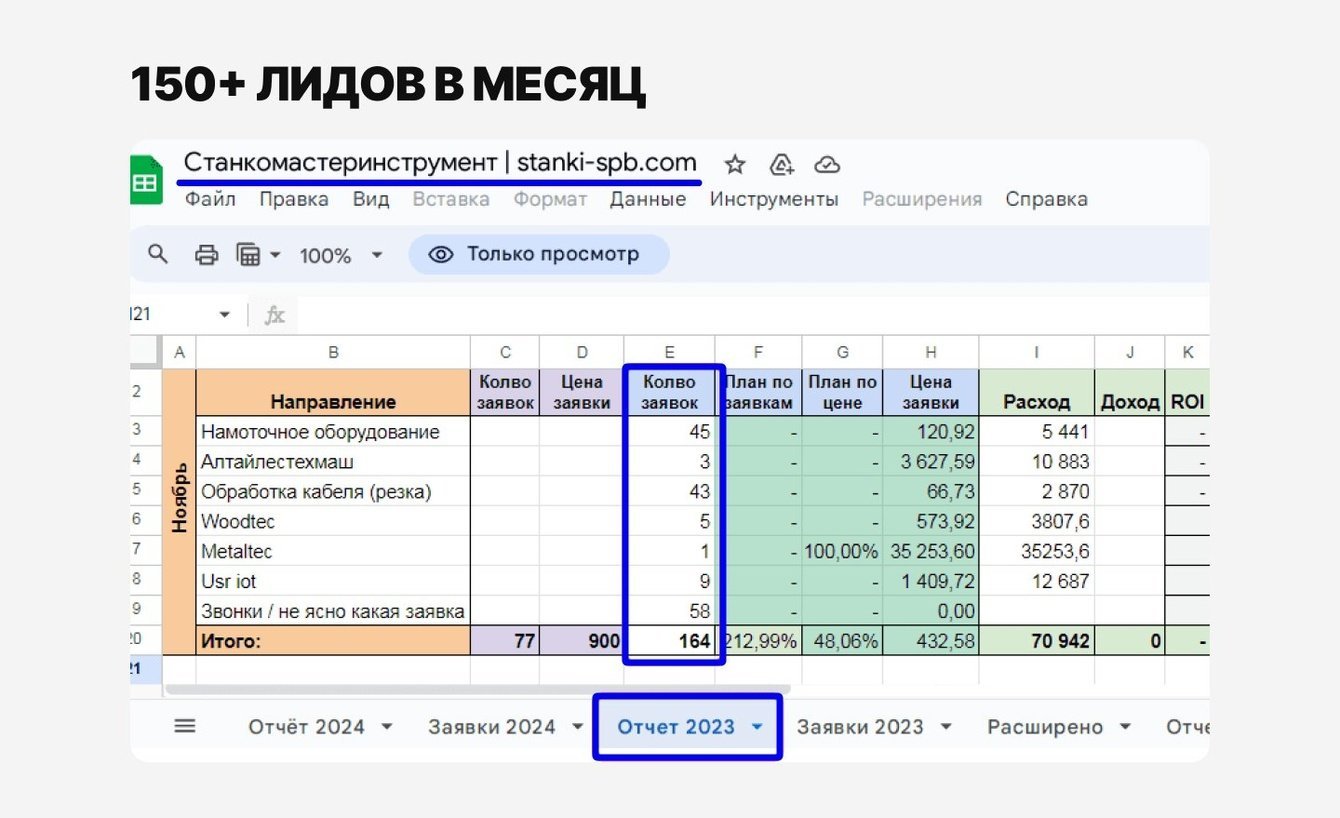This screenshot has width=1340, height=818.
Task: Select the План по заявкам header cell
Action: pos(758,392)
